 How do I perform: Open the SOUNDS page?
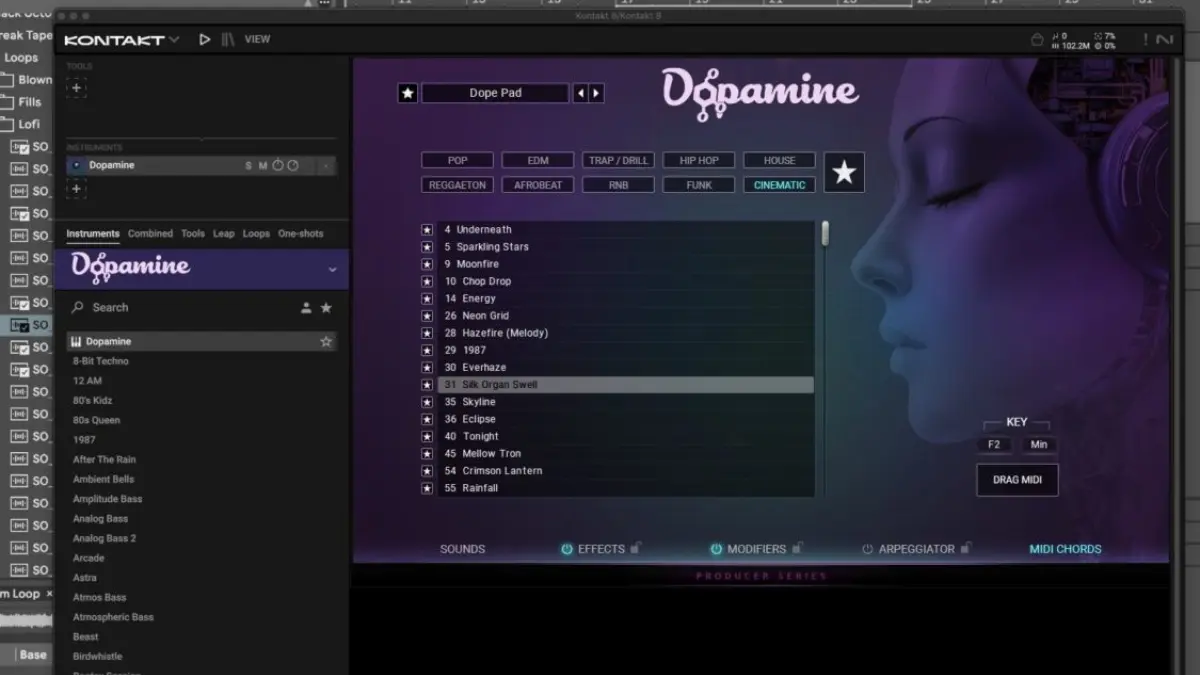click(462, 549)
